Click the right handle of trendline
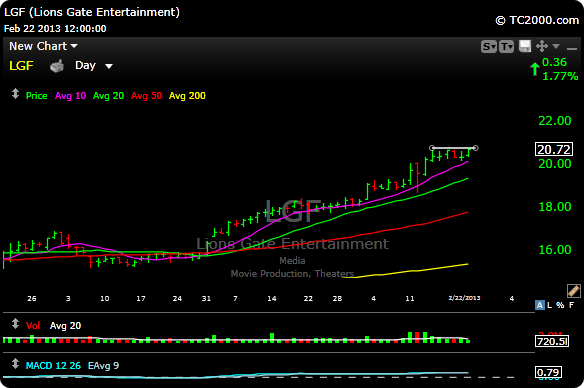The image size is (584, 388). click(475, 148)
